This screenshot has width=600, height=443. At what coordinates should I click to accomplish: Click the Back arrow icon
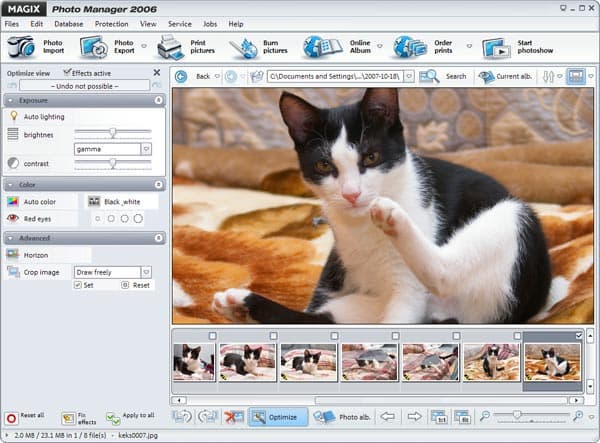tap(181, 77)
